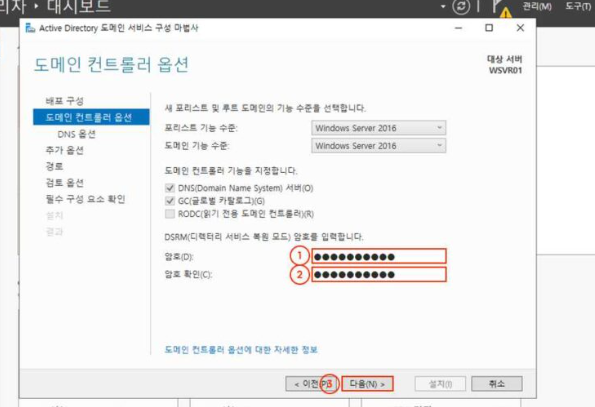Open 도메인 컨트롤러 옵션에 대한 자세한 정보 link
This screenshot has width=595, height=407.
(241, 349)
